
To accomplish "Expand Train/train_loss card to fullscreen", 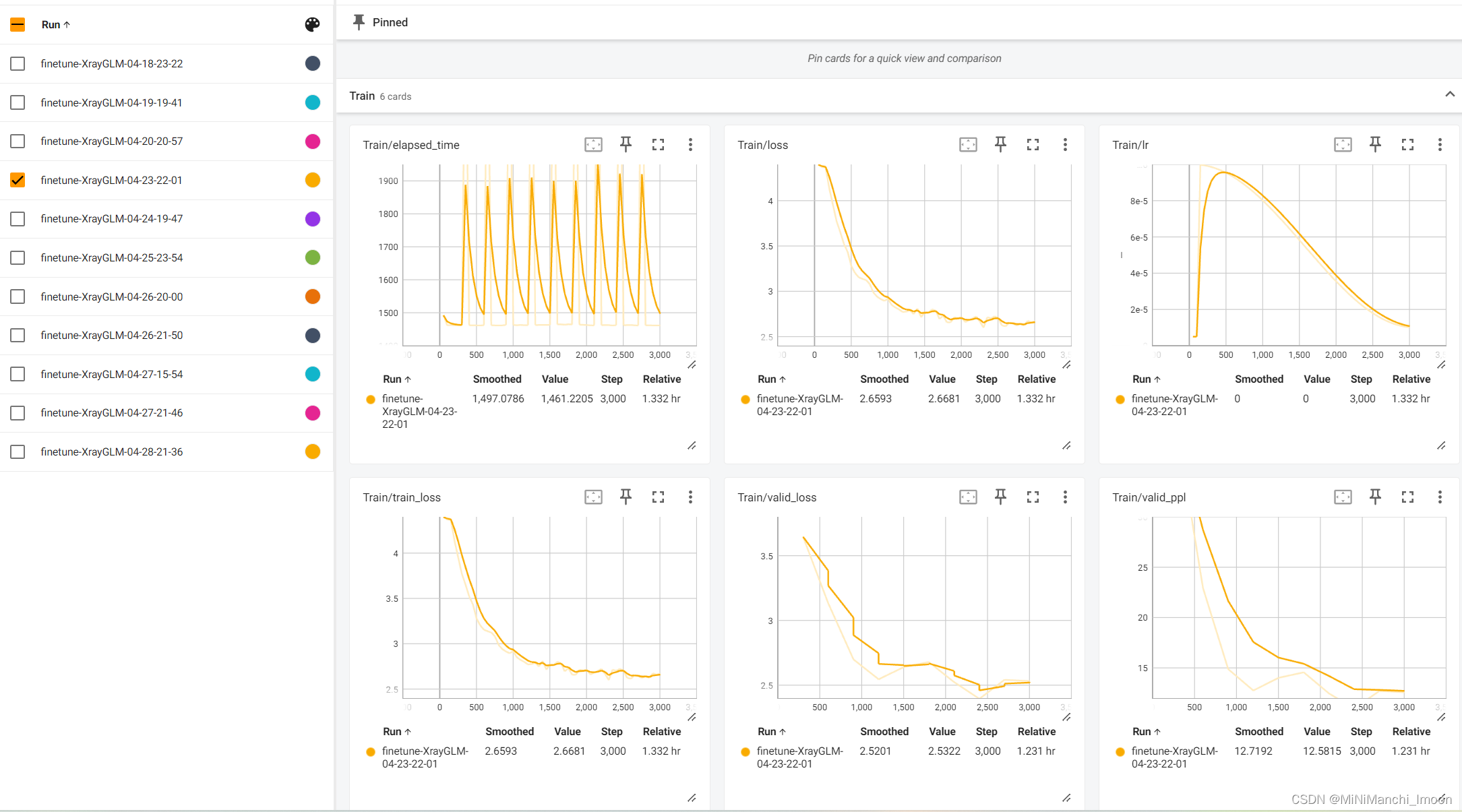I will tap(658, 497).
